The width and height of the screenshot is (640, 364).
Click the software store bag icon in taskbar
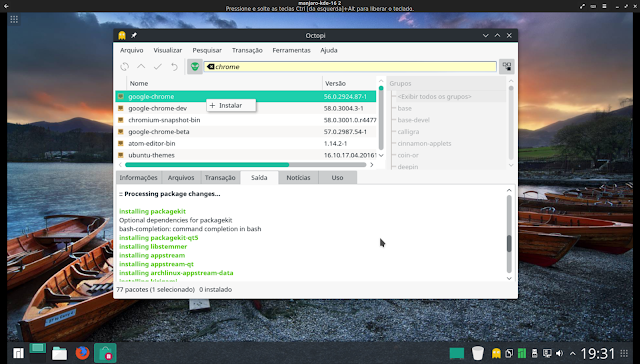tap(105, 353)
